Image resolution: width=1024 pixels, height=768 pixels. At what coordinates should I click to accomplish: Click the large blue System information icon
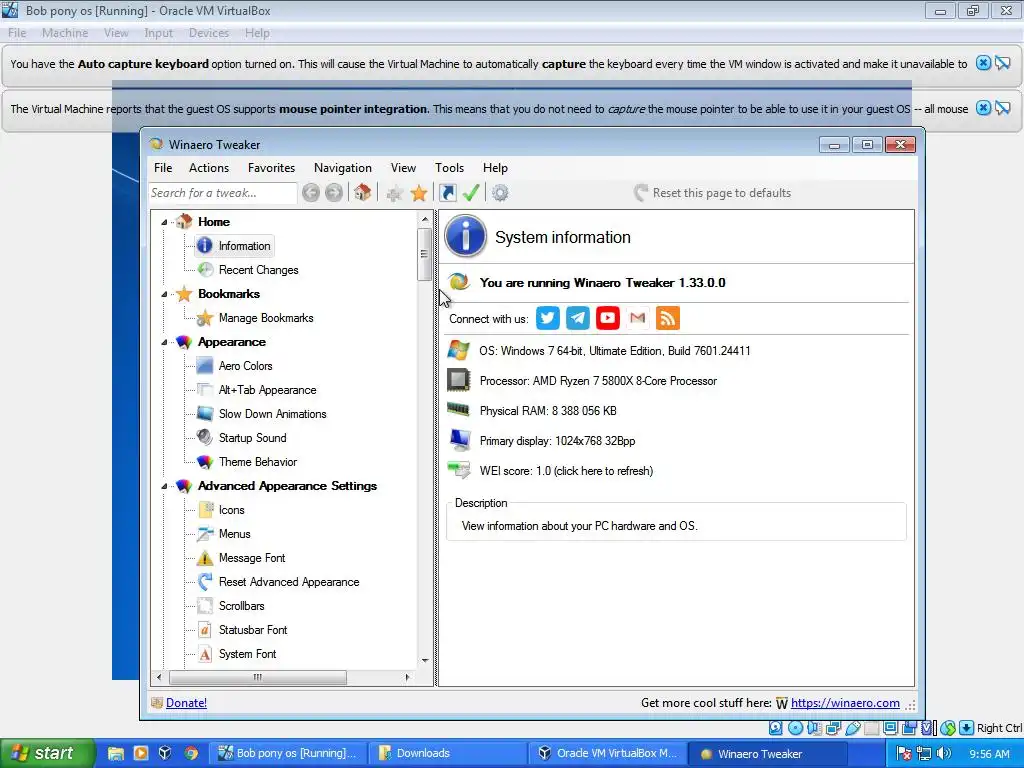[x=465, y=236]
